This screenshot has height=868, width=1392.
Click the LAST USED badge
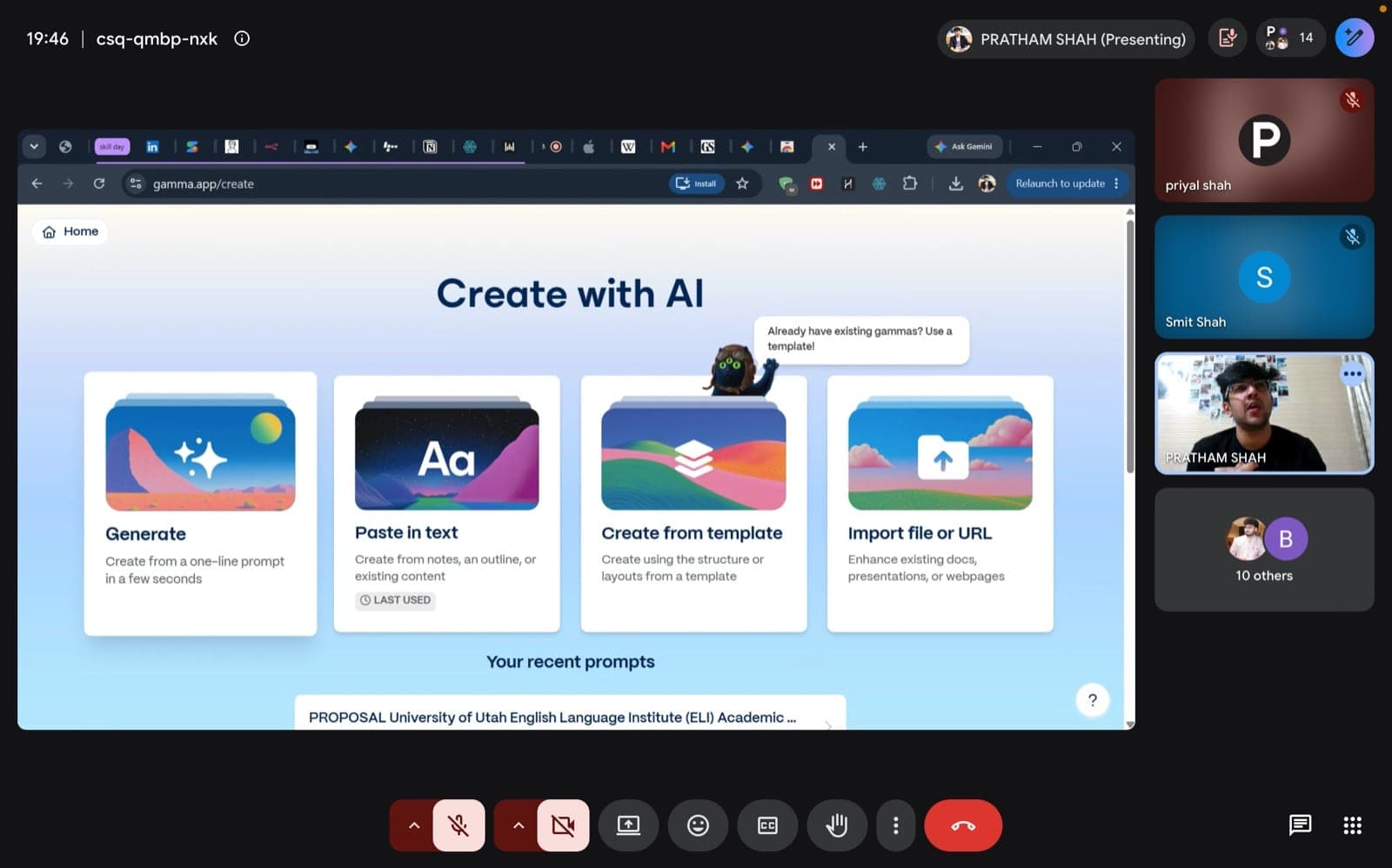[395, 600]
